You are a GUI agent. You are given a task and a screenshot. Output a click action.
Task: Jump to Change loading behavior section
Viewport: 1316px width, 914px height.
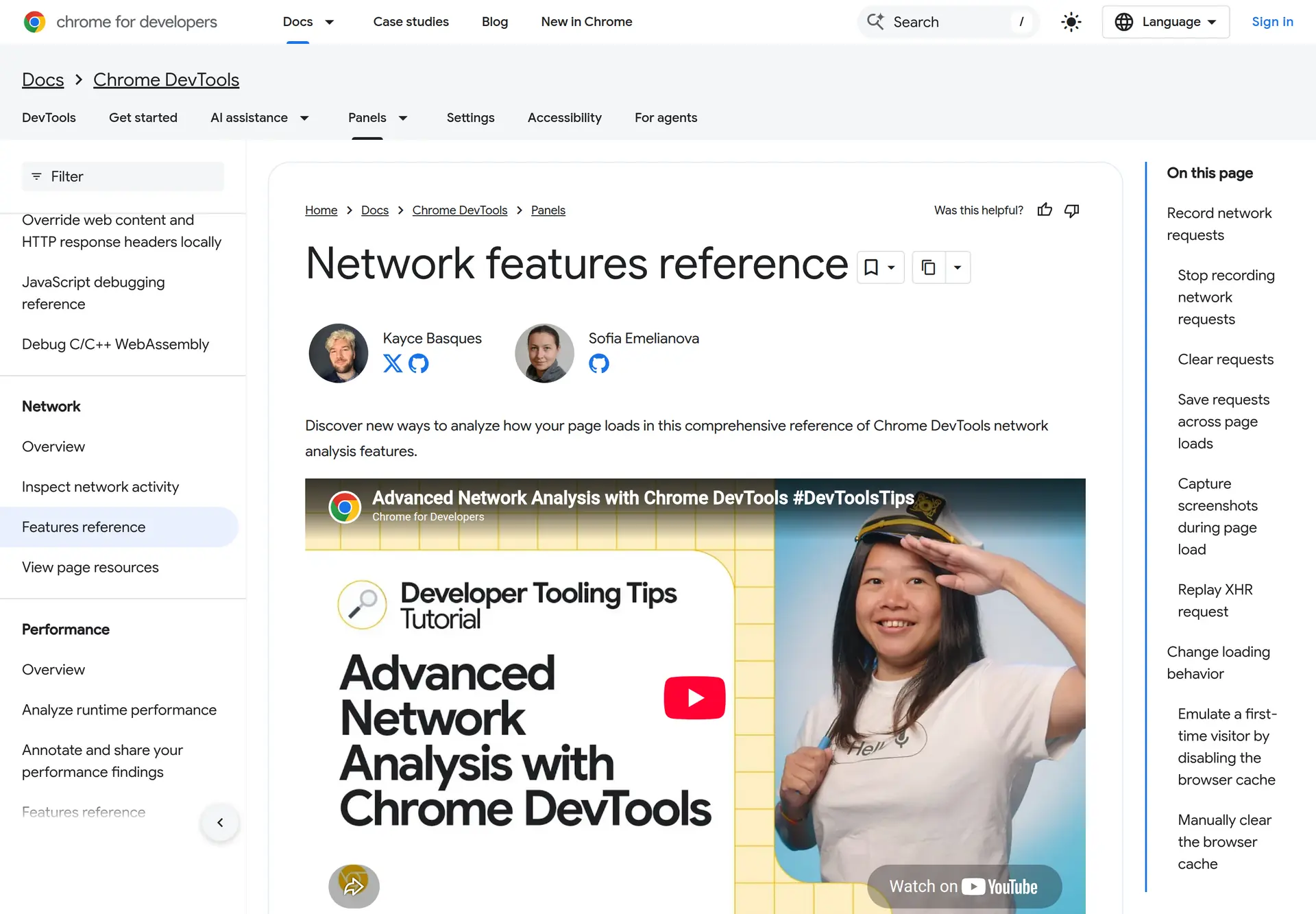pyautogui.click(x=1219, y=663)
